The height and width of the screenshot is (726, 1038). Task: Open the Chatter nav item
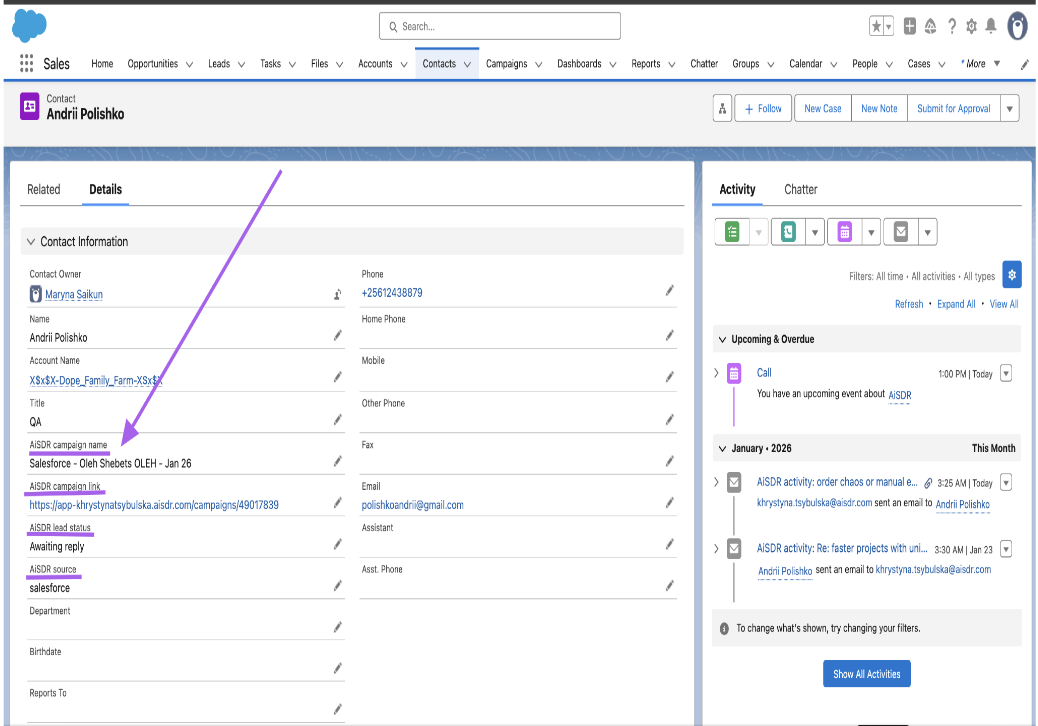click(704, 64)
